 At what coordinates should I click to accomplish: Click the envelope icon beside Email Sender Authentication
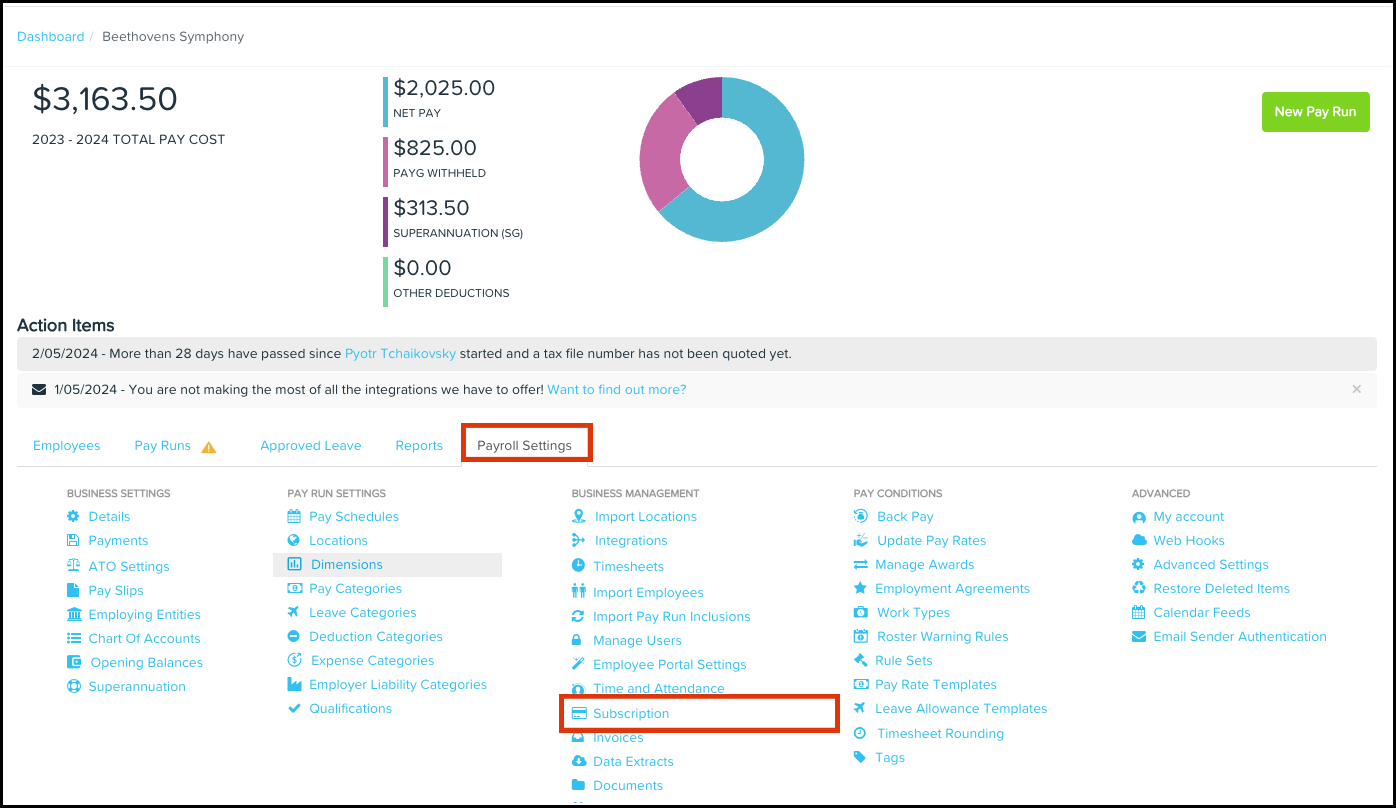click(x=1138, y=637)
